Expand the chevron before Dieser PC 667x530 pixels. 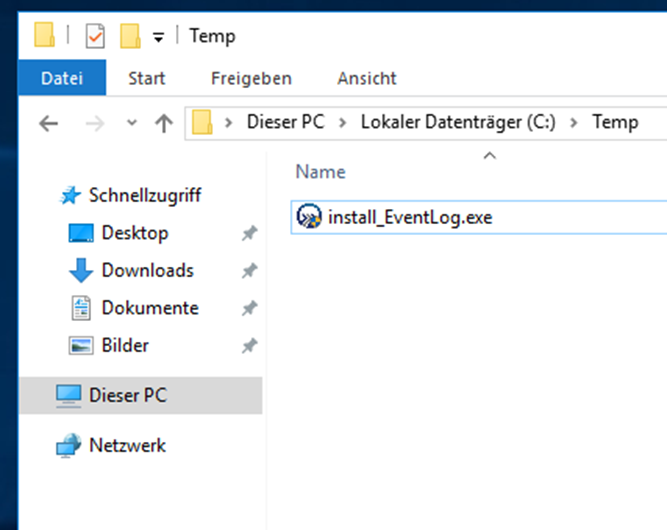tap(228, 123)
